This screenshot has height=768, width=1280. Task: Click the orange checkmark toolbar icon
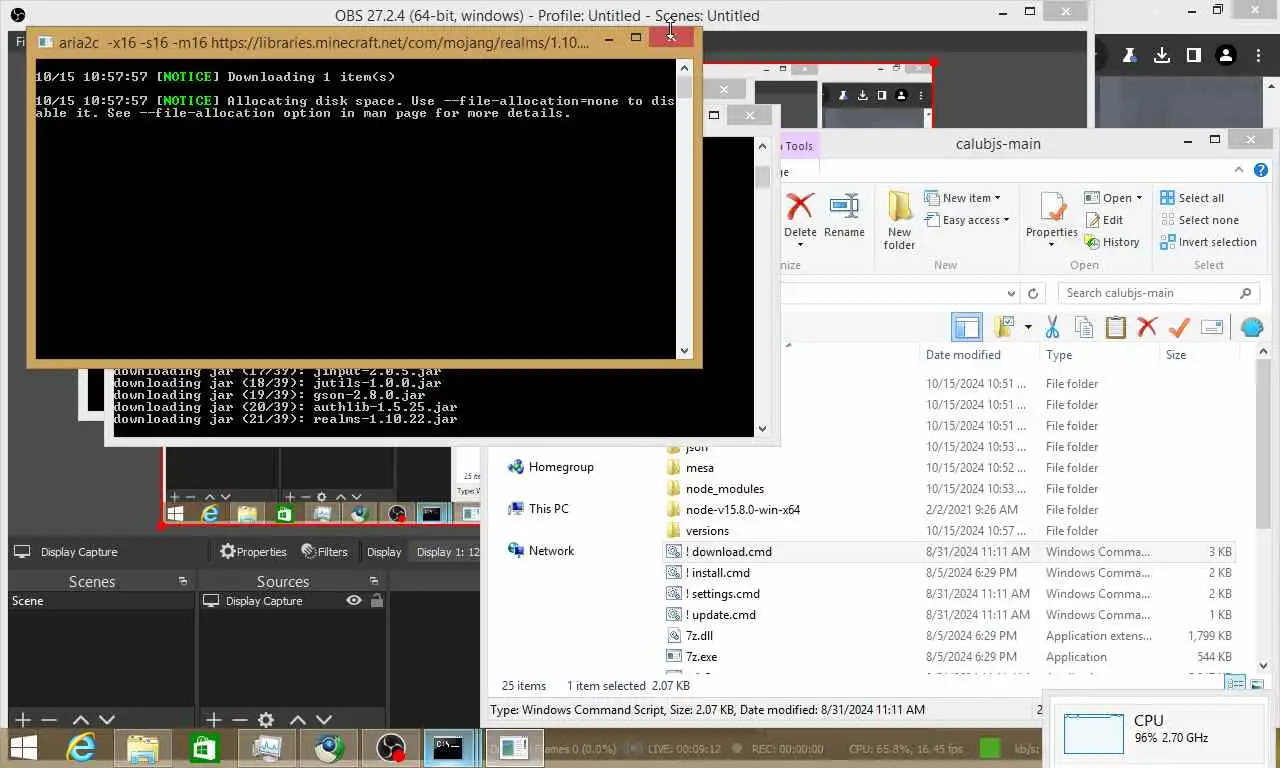(x=1179, y=327)
